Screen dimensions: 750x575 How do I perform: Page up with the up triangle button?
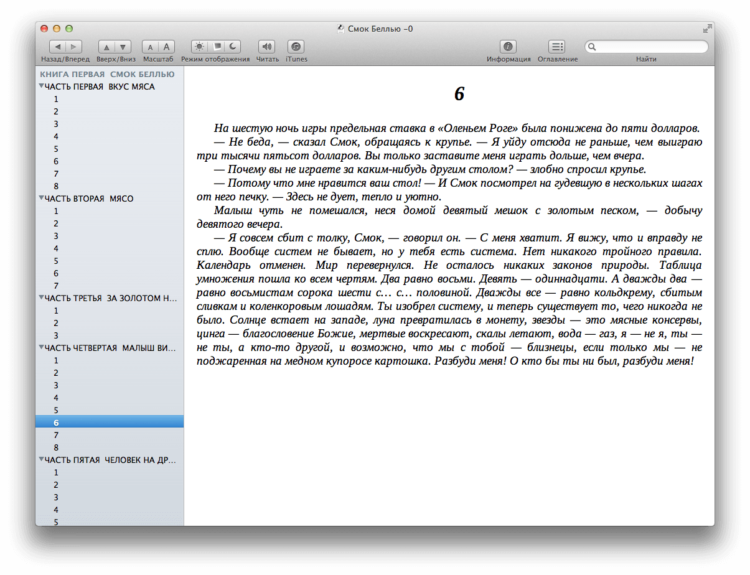pos(107,46)
